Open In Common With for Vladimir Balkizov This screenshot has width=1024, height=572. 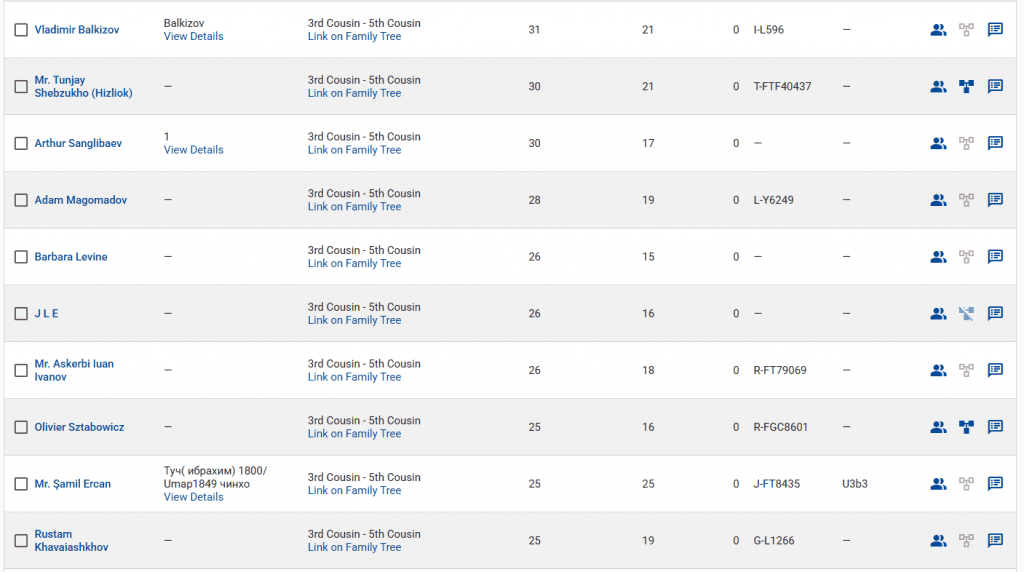[x=938, y=30]
